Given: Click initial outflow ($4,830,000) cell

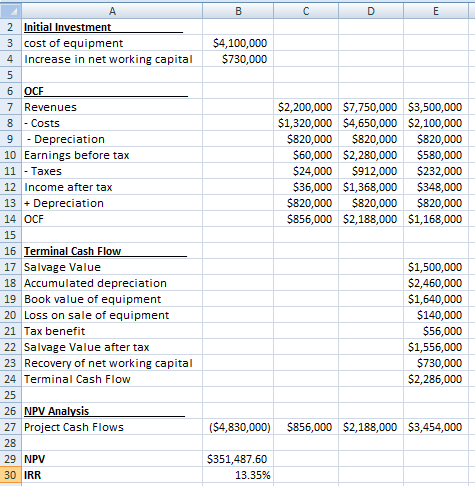Looking at the screenshot, I should [238, 427].
